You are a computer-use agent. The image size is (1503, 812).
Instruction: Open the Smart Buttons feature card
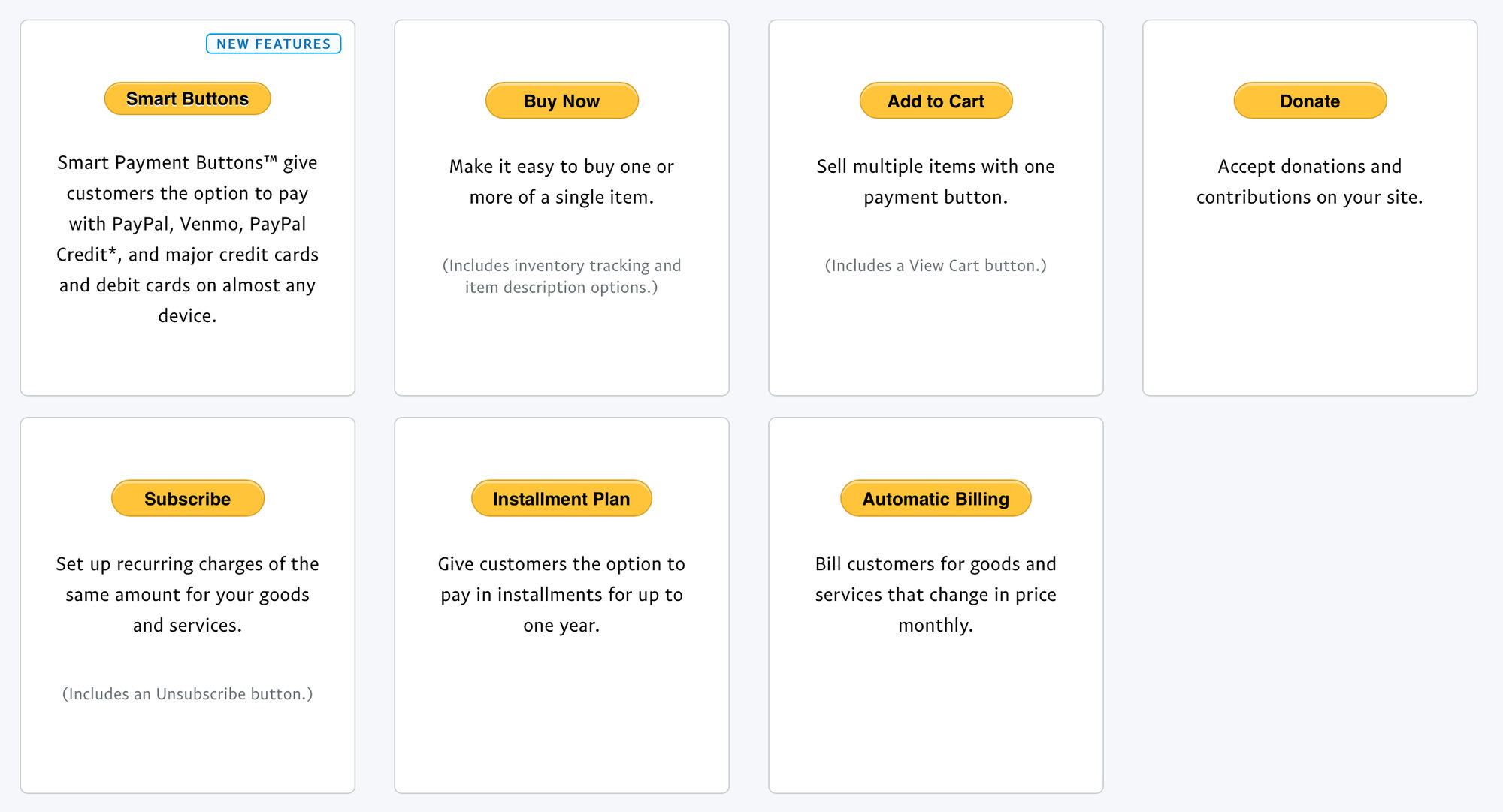[x=187, y=207]
